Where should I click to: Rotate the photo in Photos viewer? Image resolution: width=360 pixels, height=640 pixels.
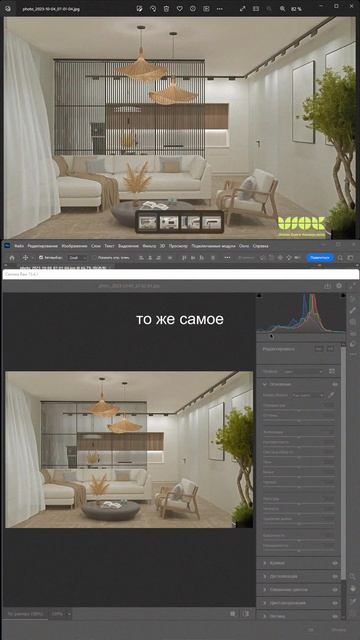coord(153,9)
